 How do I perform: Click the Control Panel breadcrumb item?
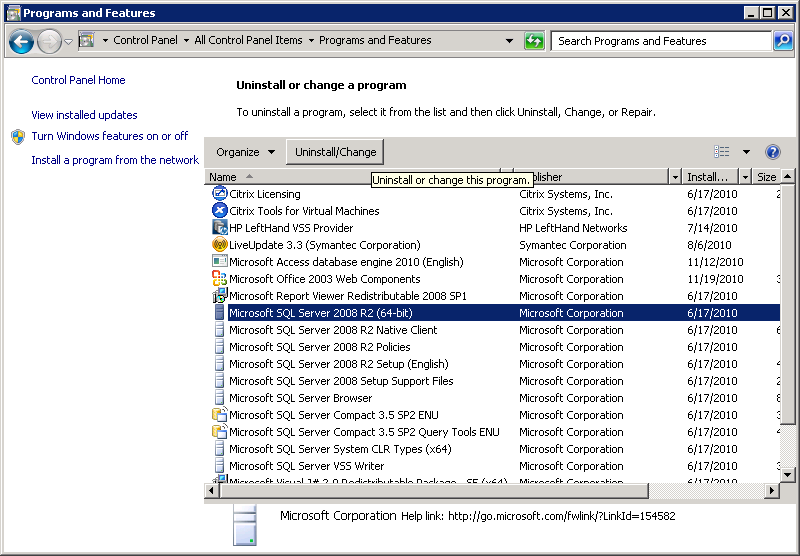[145, 41]
